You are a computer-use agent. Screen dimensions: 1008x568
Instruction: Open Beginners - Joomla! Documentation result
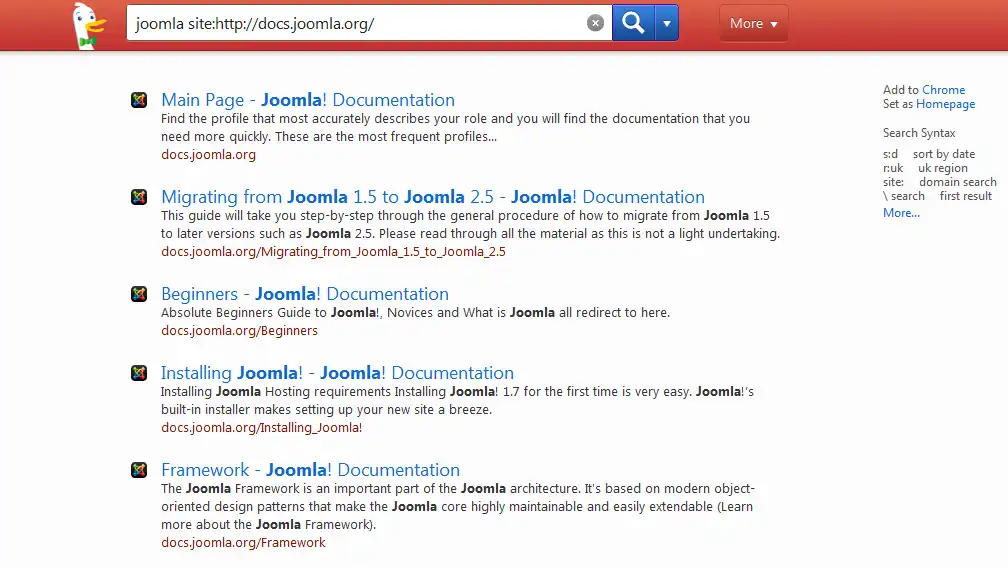click(305, 294)
